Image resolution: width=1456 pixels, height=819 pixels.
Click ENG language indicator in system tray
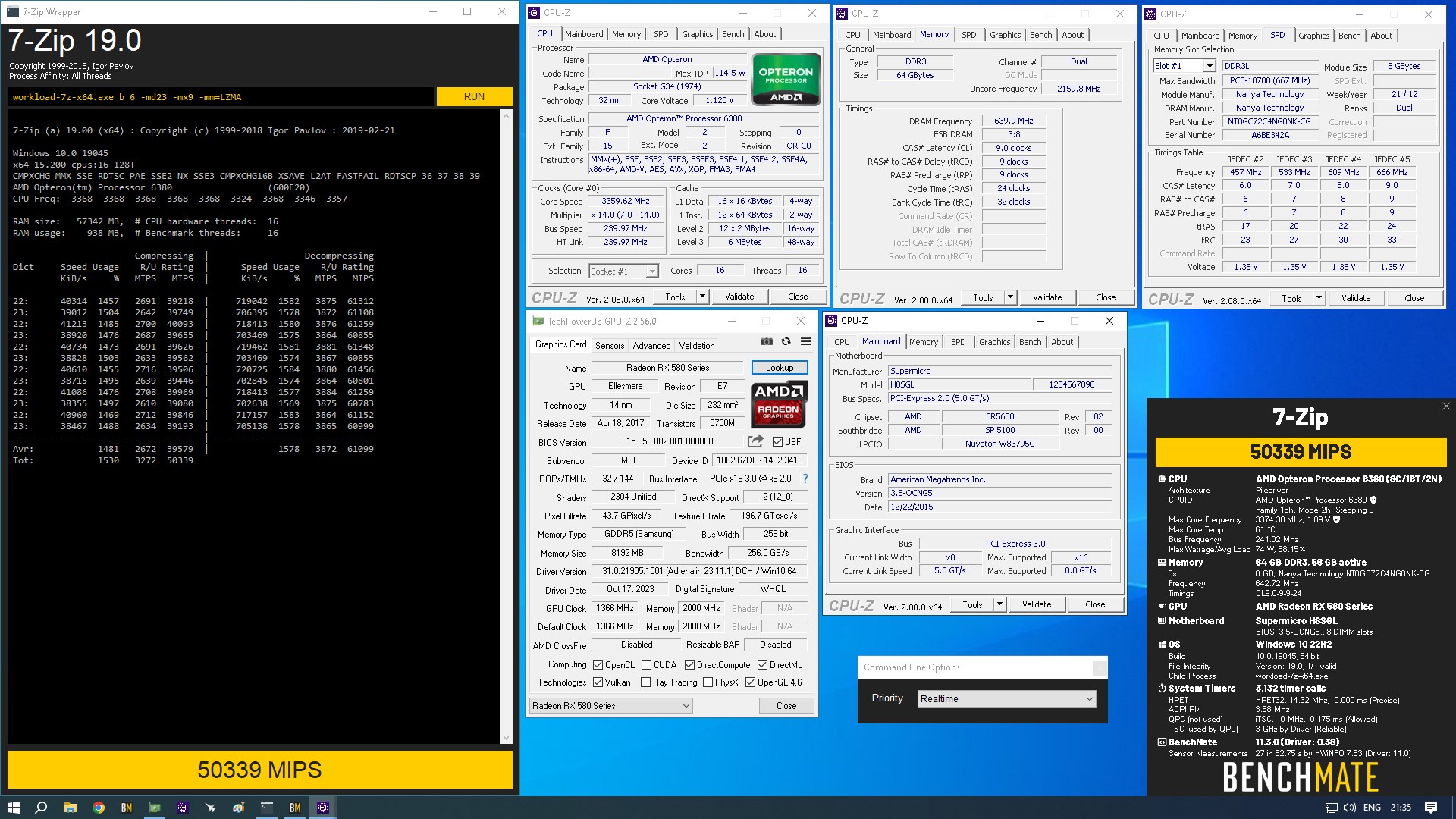(x=1372, y=808)
